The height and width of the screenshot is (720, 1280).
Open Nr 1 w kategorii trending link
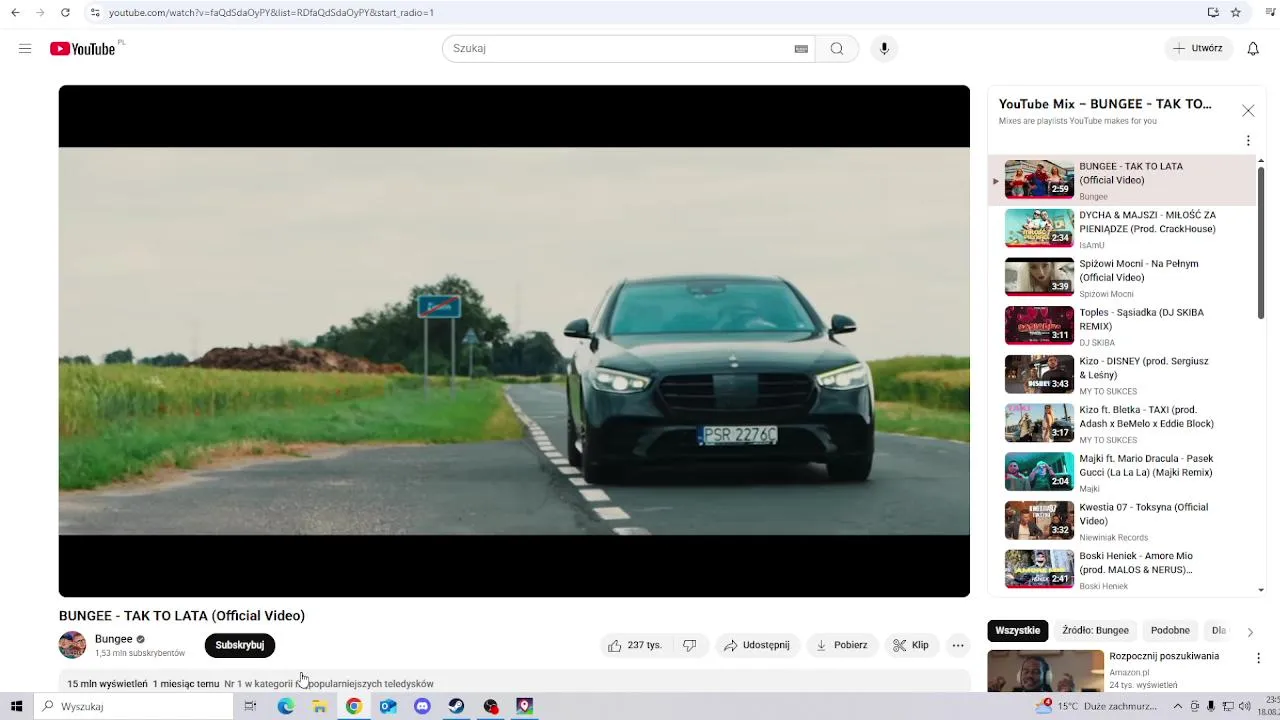click(329, 684)
